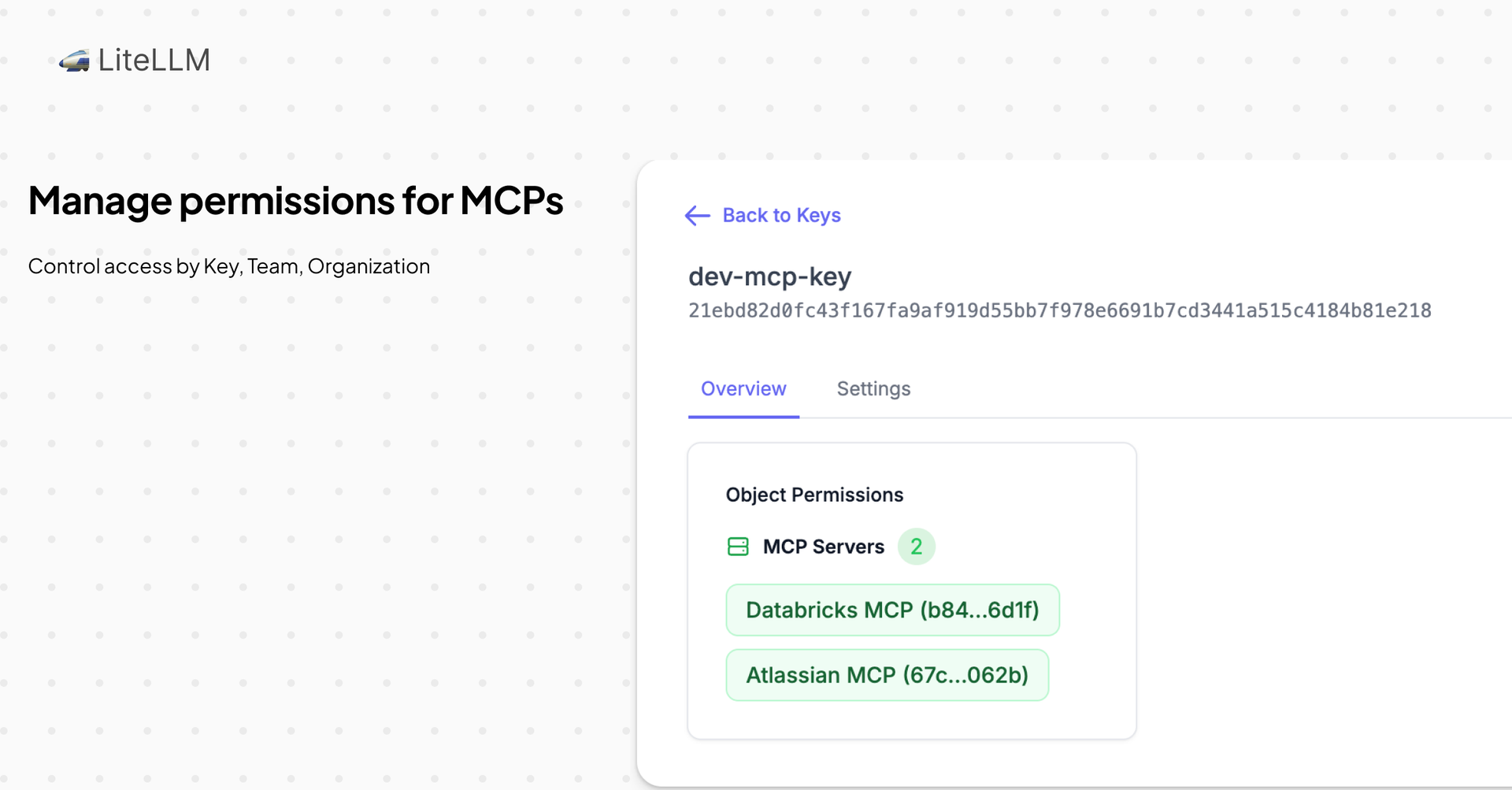The image size is (1512, 790).
Task: Click the LiteLLM train logo
Action: [x=75, y=59]
